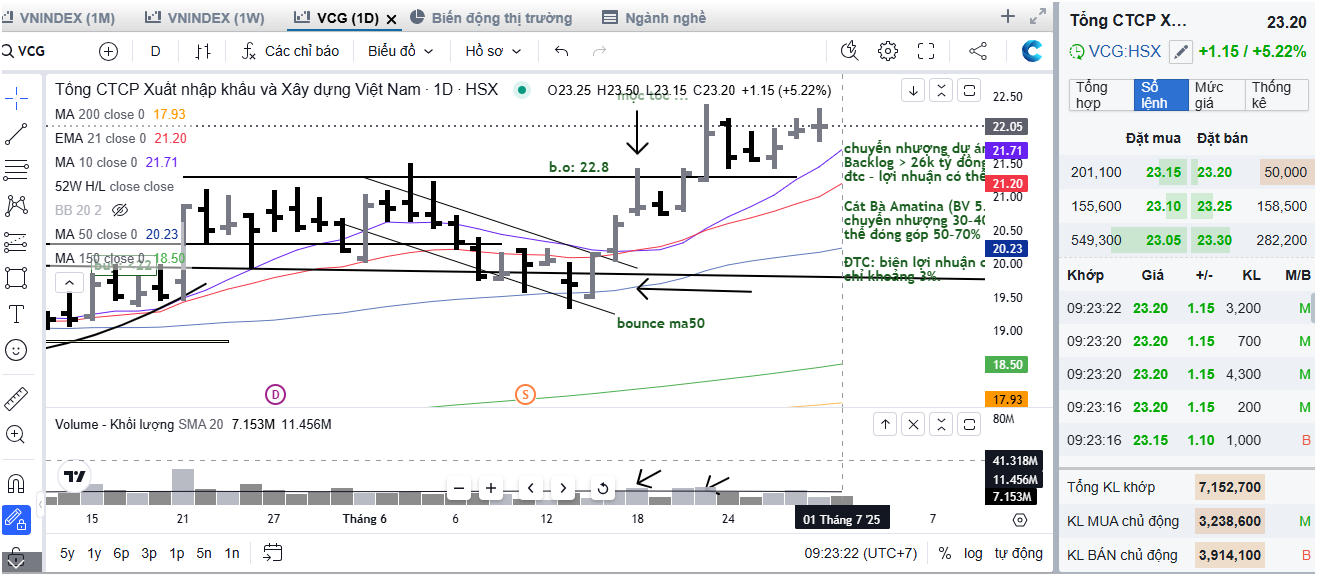Toggle percent scale mode
1317x576 pixels.
[945, 553]
